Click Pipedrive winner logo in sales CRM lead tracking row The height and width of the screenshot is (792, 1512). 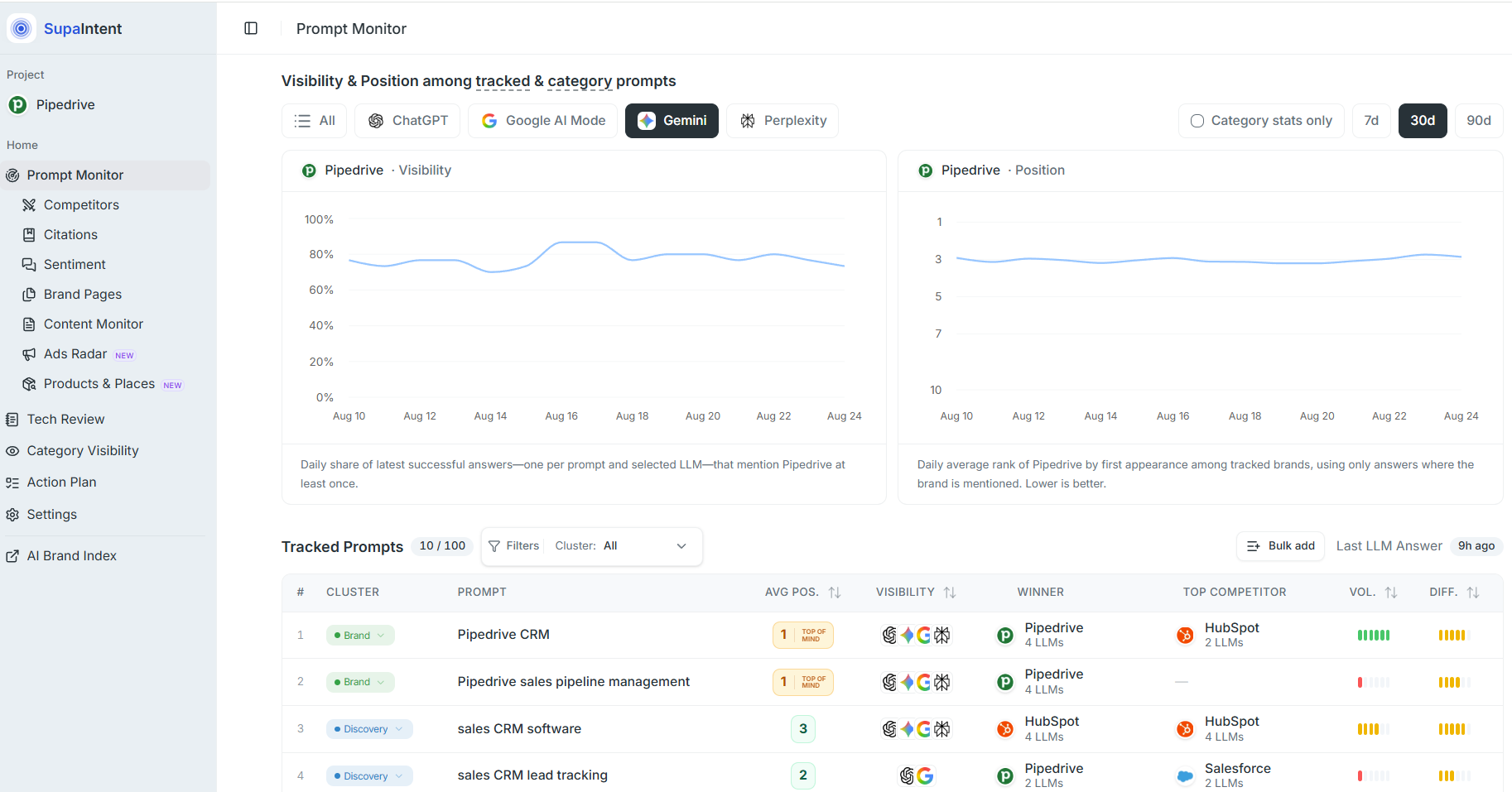[x=1005, y=776]
